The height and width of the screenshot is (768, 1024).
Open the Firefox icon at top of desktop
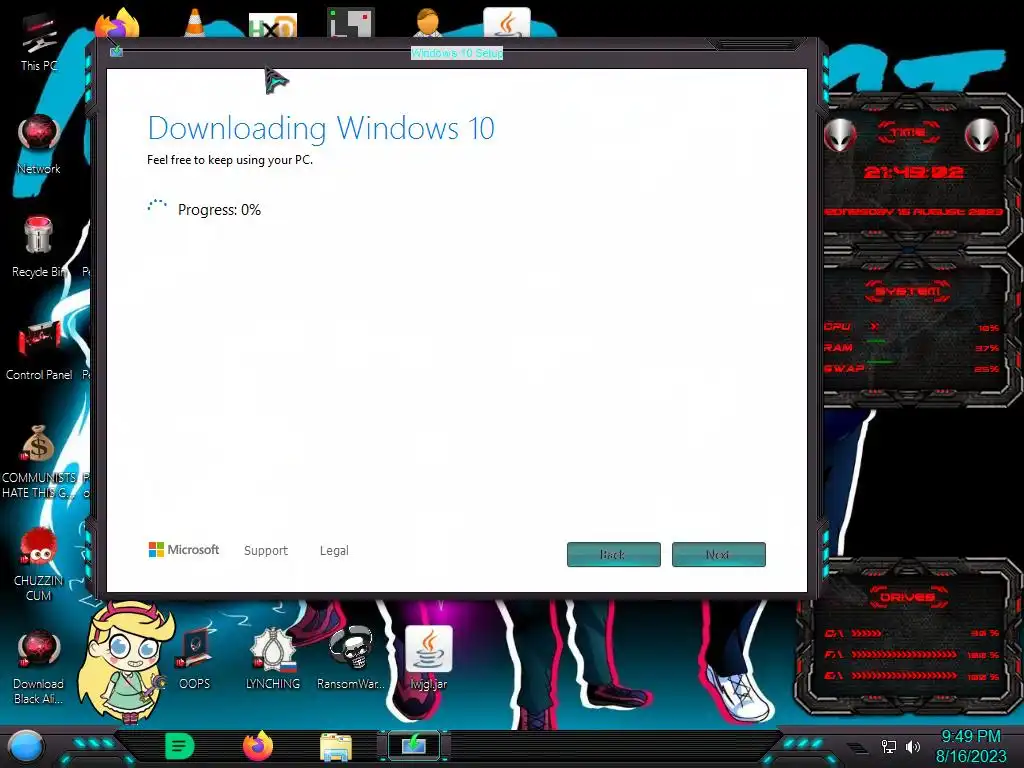pyautogui.click(x=118, y=24)
